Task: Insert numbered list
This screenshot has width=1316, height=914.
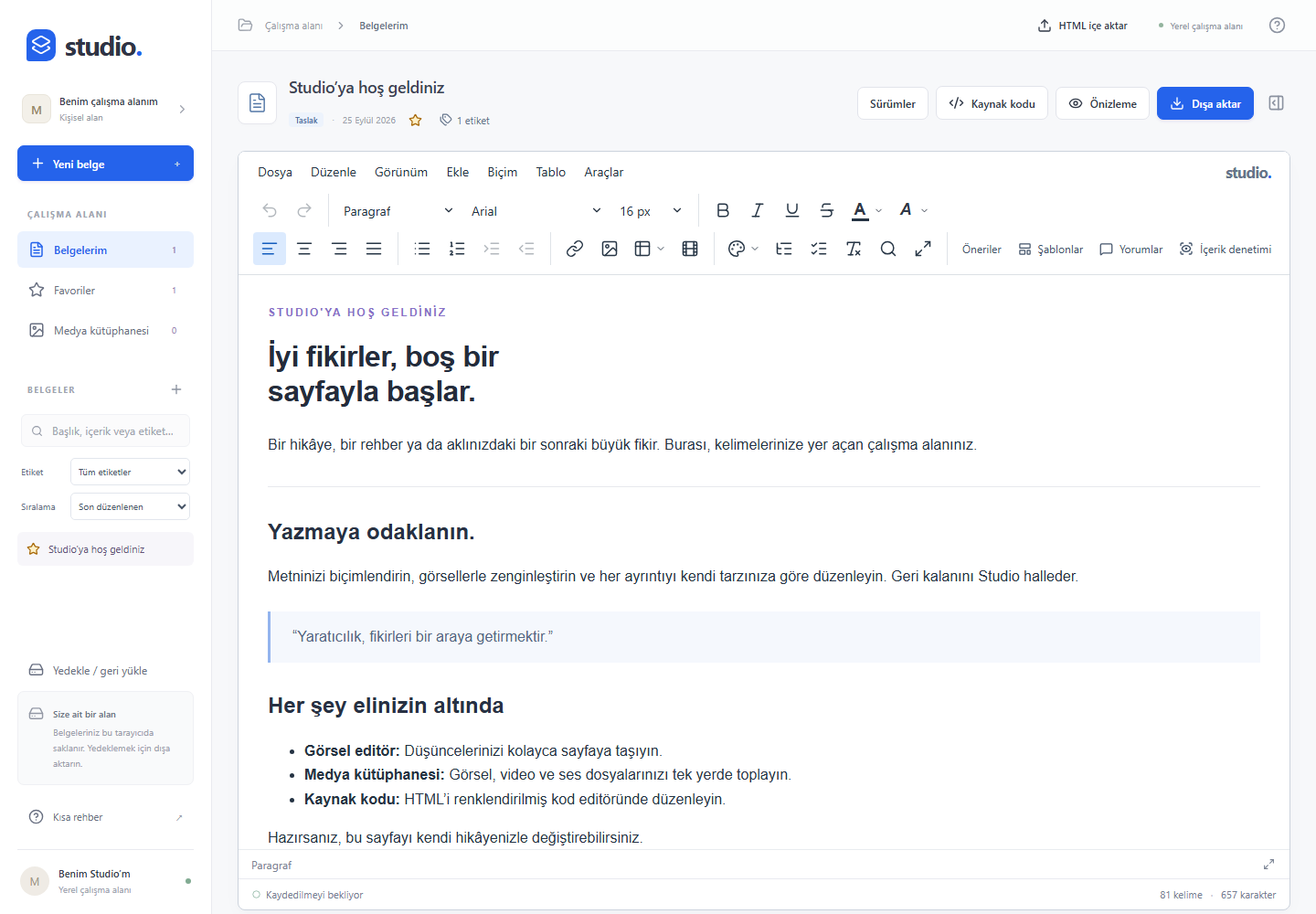Action: [457, 249]
